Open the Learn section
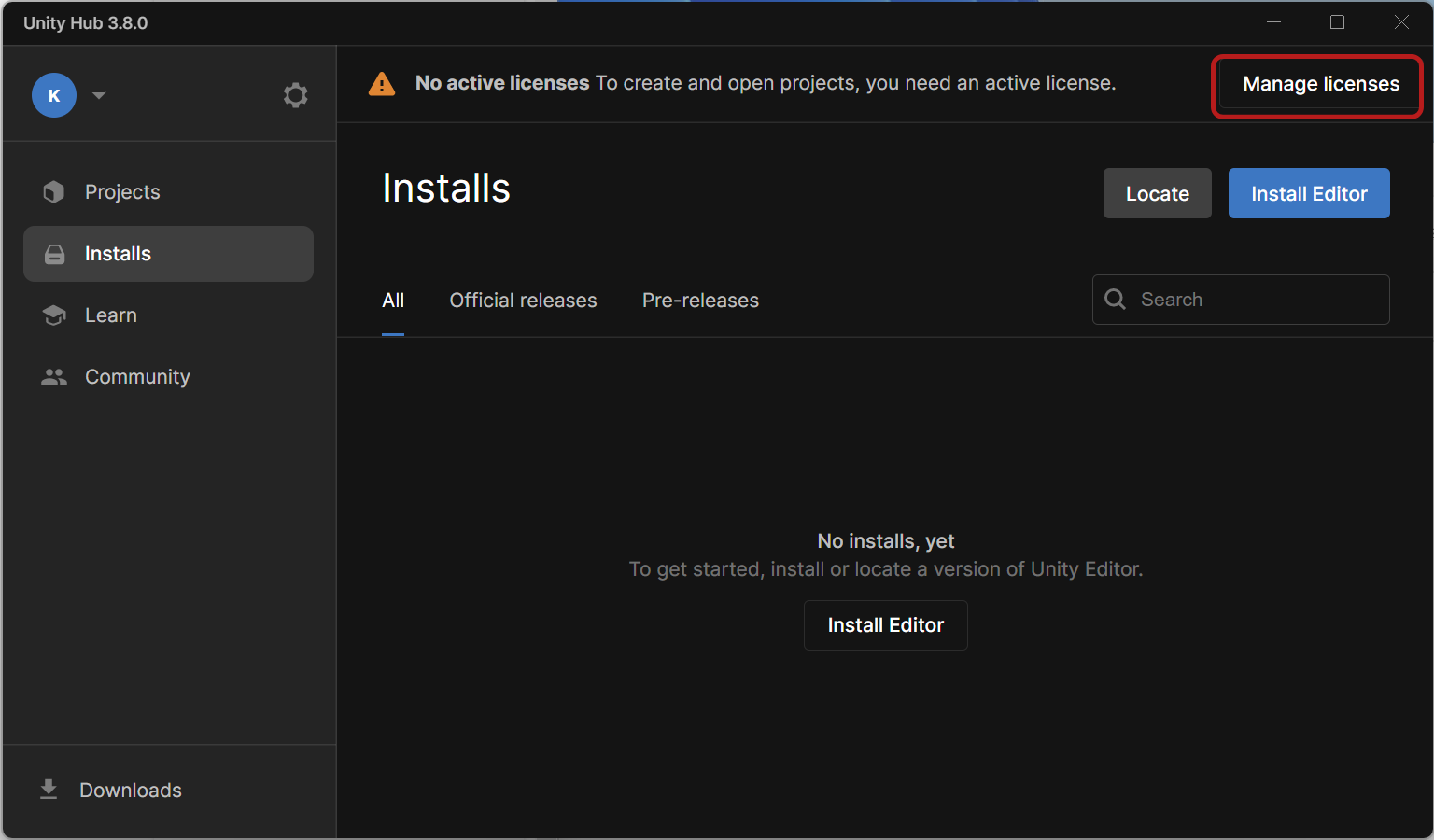Screen dimensions: 1434x840 (x=168, y=315)
